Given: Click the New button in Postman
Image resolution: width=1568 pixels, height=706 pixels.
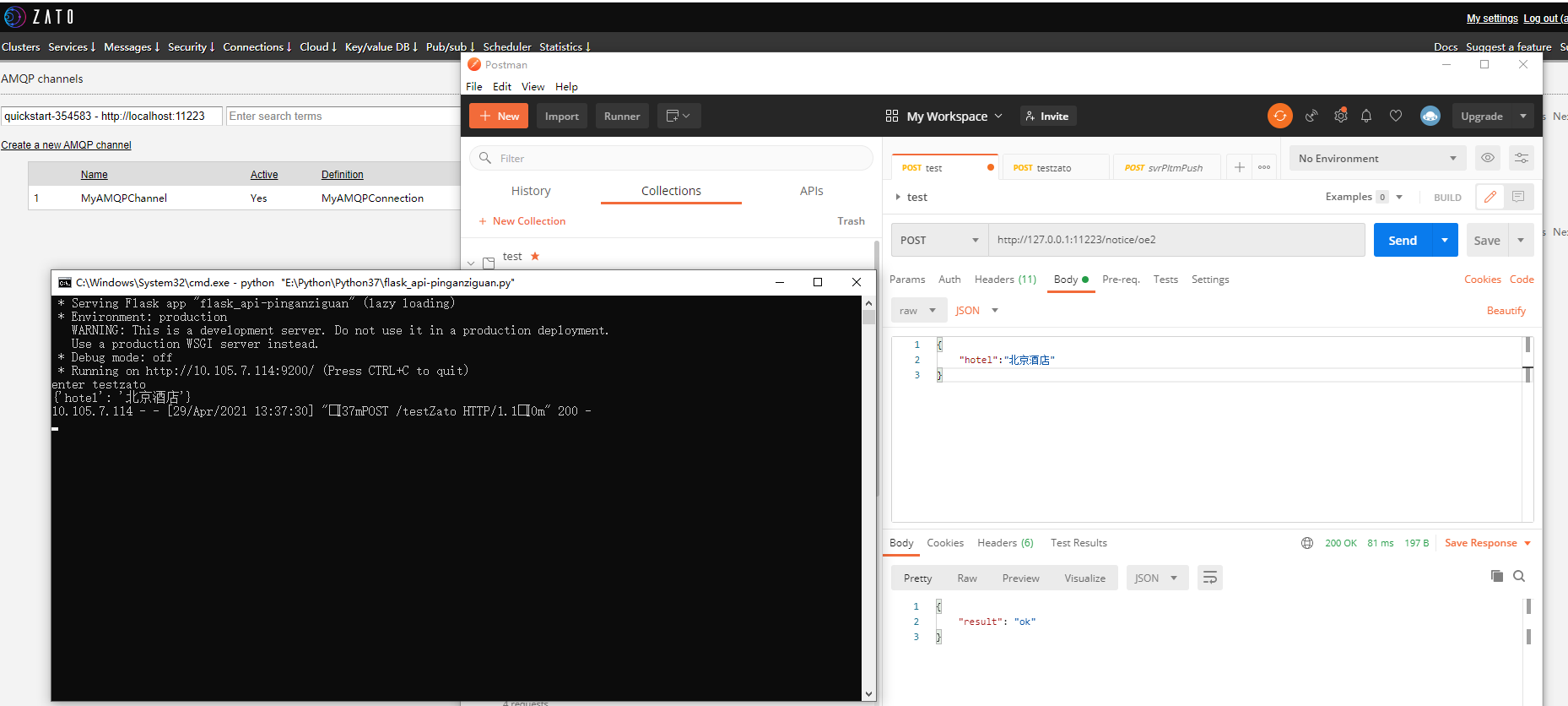Looking at the screenshot, I should pyautogui.click(x=499, y=116).
